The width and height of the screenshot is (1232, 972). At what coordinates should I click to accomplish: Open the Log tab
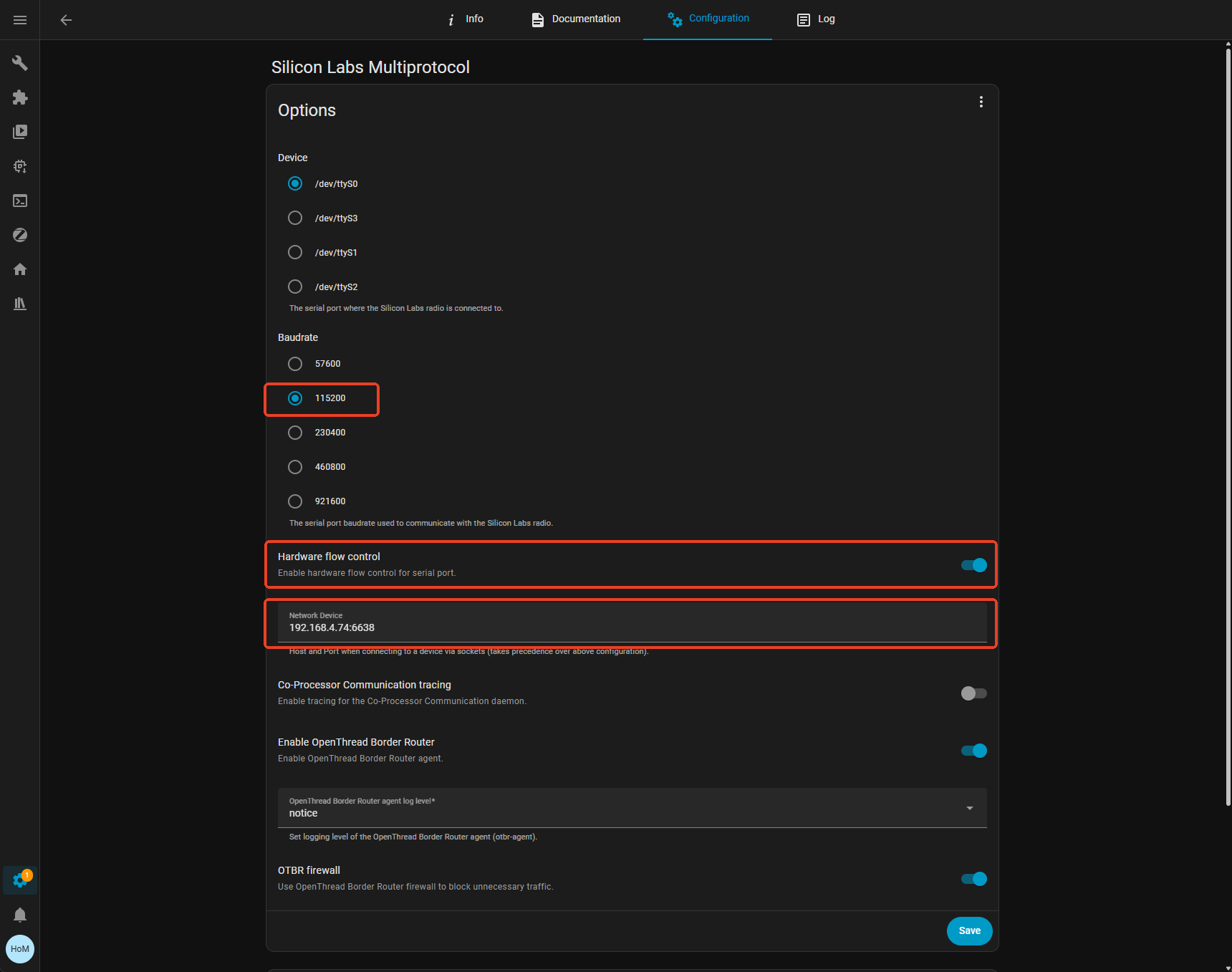817,19
